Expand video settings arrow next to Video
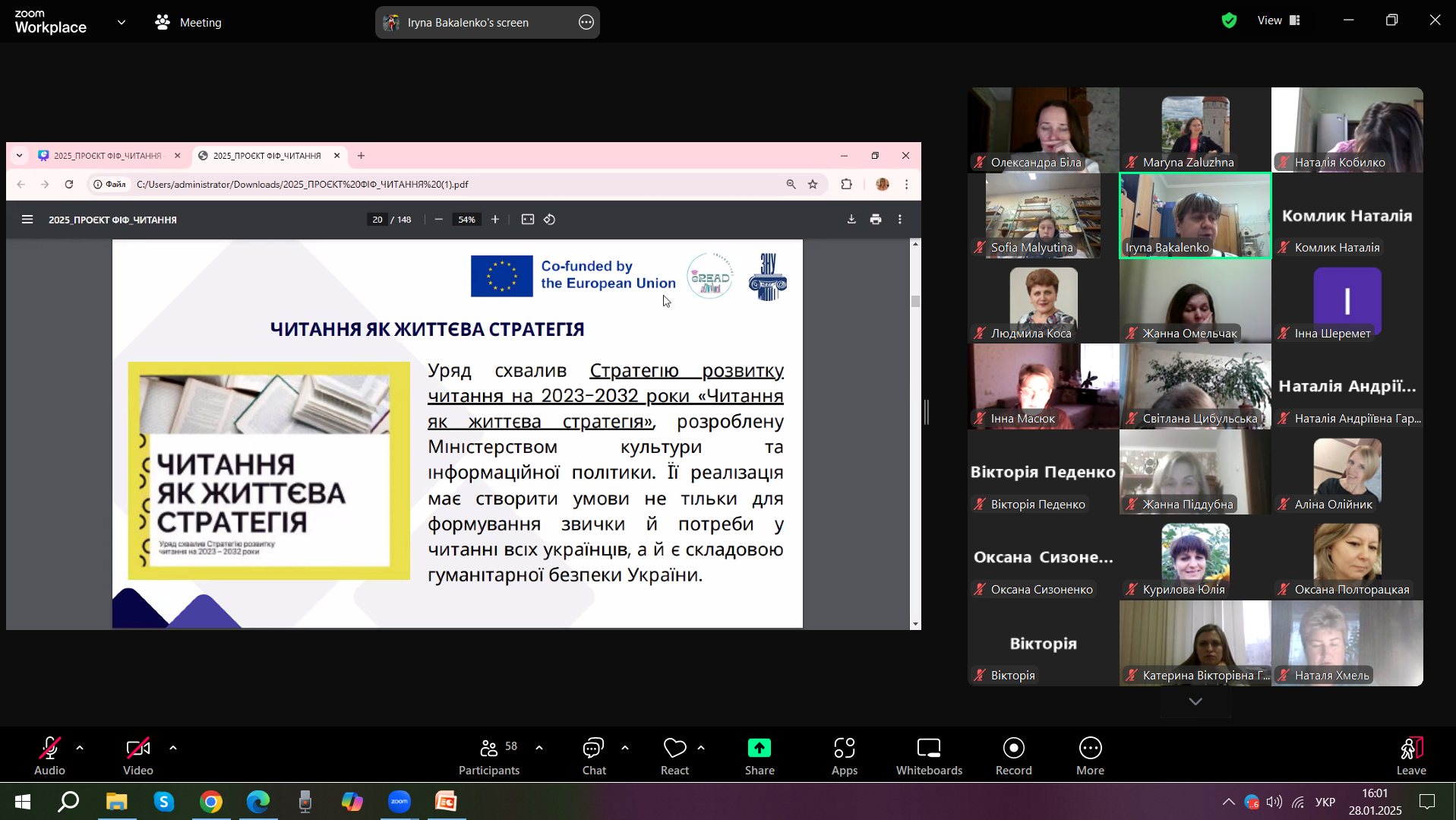This screenshot has height=820, width=1456. 173,748
